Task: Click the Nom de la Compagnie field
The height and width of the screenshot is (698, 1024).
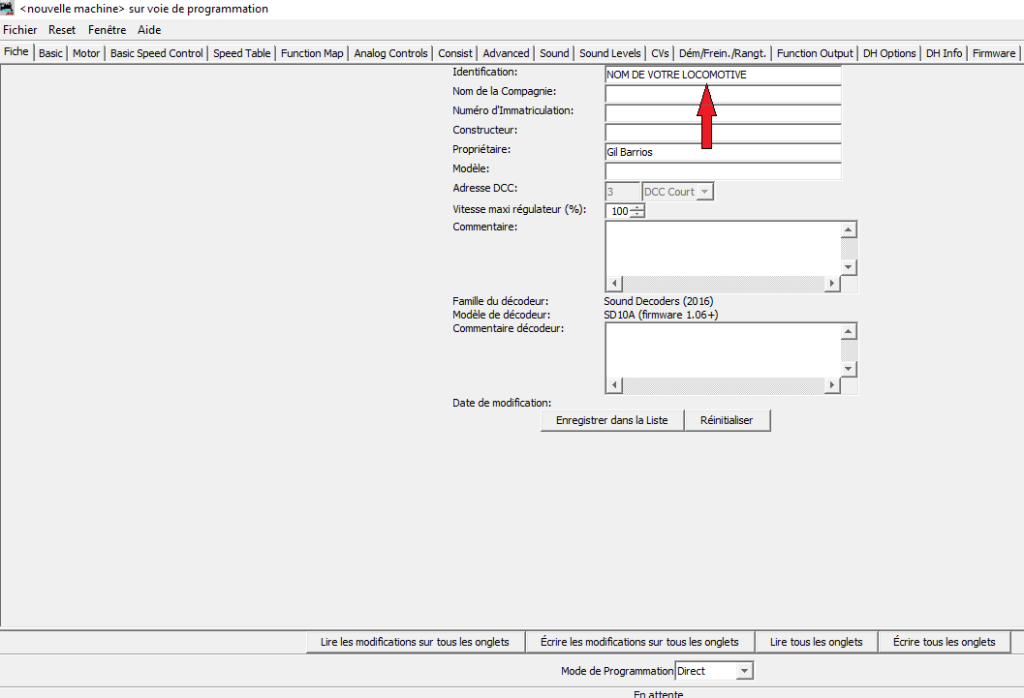Action: click(x=722, y=94)
